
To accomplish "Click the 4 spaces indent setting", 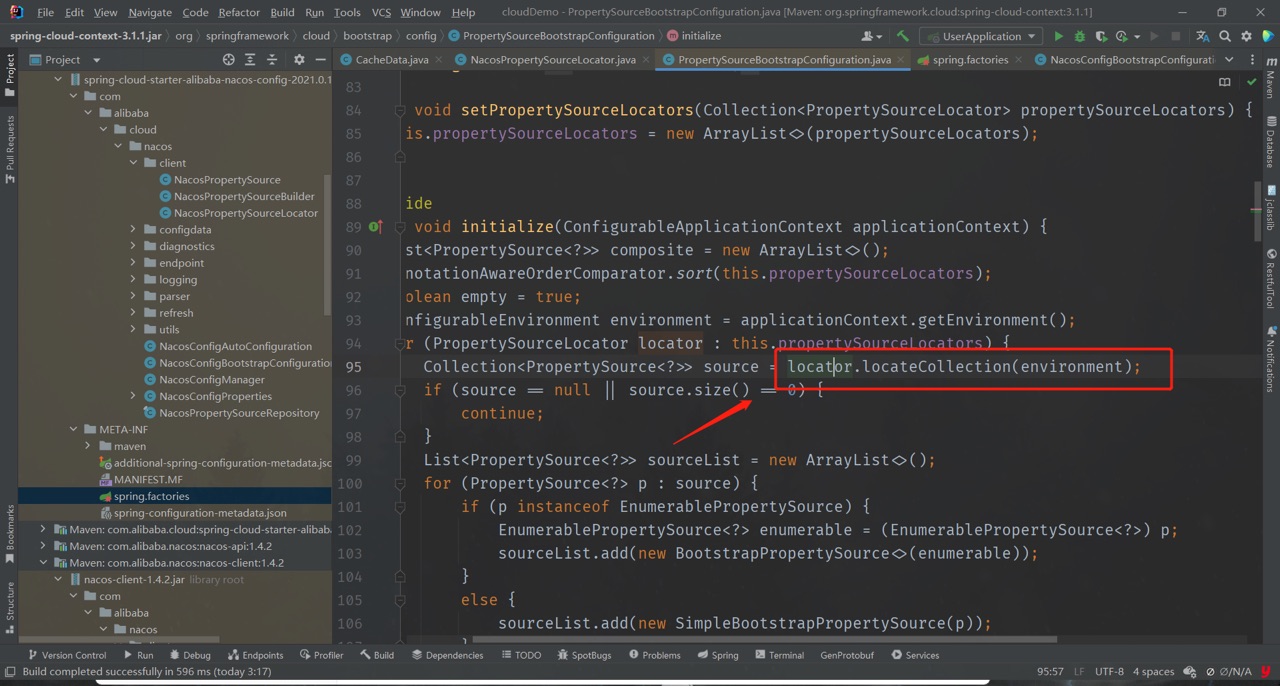I will click(x=1153, y=672).
